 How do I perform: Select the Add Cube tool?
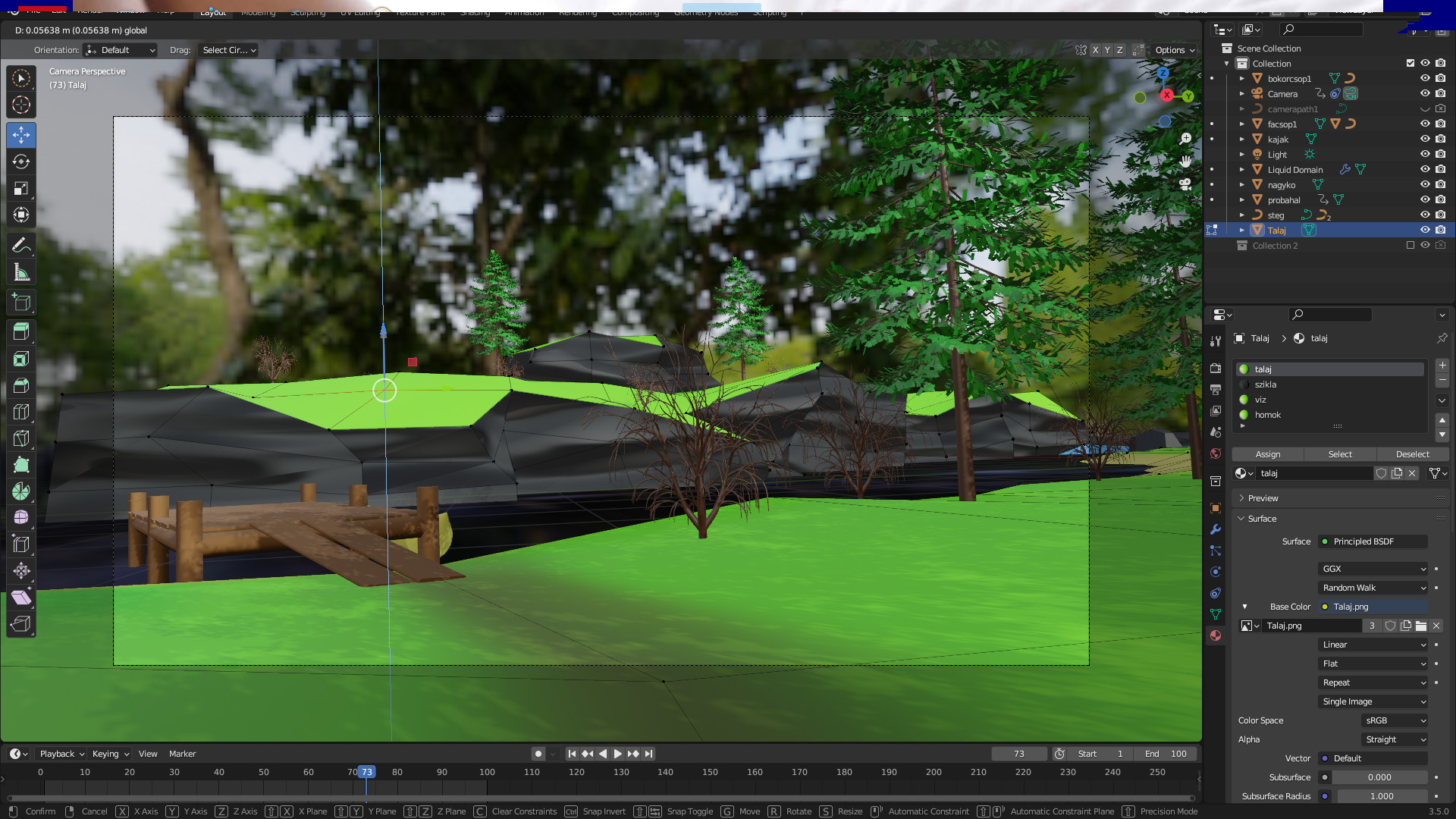(x=21, y=303)
